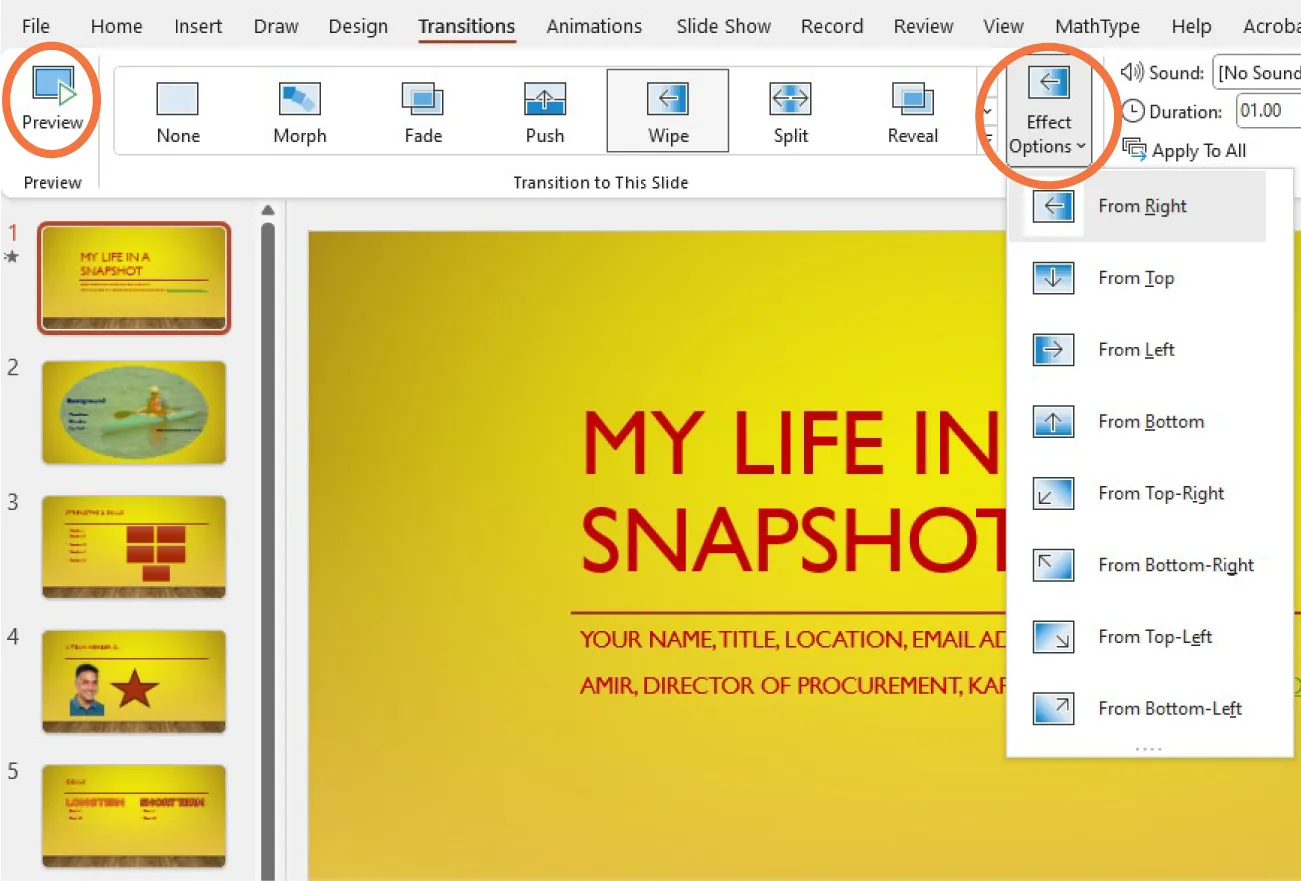Click the transition Sound speaker icon
The width and height of the screenshot is (1301, 881).
pos(1133,72)
